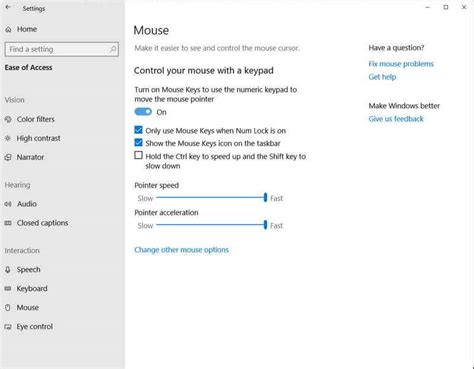Viewport: 474px width, 369px height.
Task: Open Fix mouse problems link
Action: 401,64
